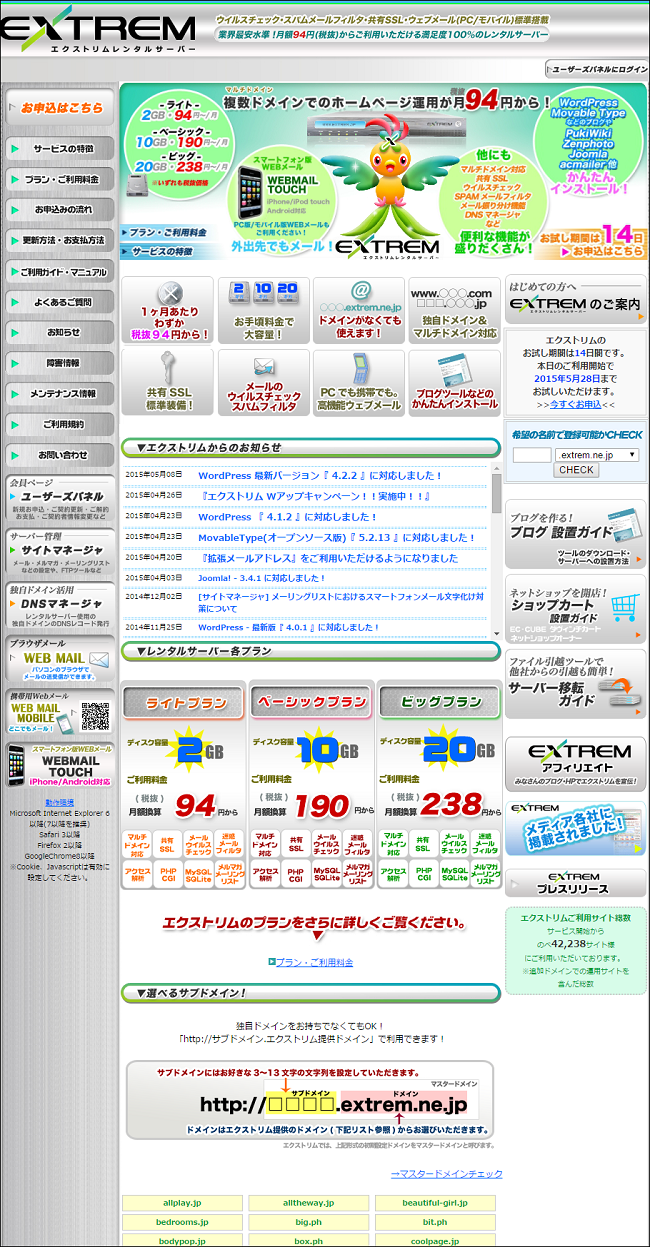650x1247 pixels.
Task: Open 障害情報 sidebar item
Action: [x=60, y=363]
